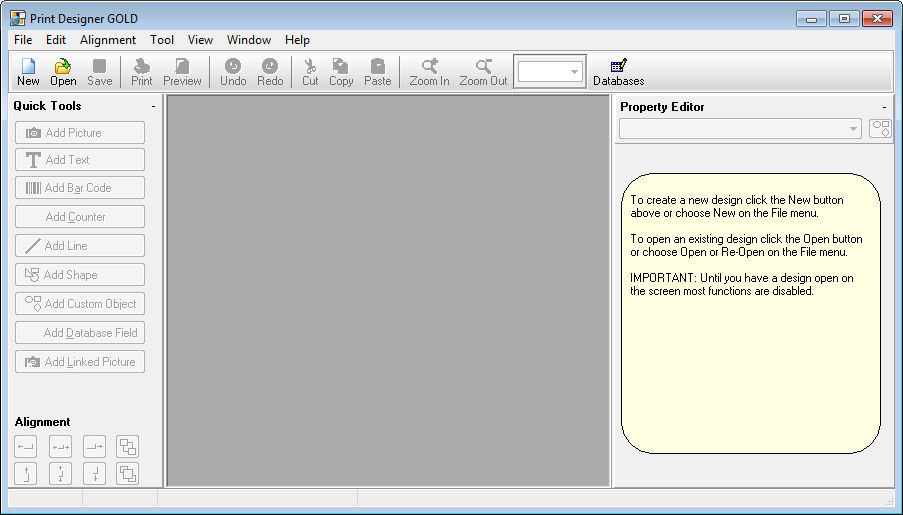
Task: Maximize the Print Designer GOLD window
Action: point(844,19)
